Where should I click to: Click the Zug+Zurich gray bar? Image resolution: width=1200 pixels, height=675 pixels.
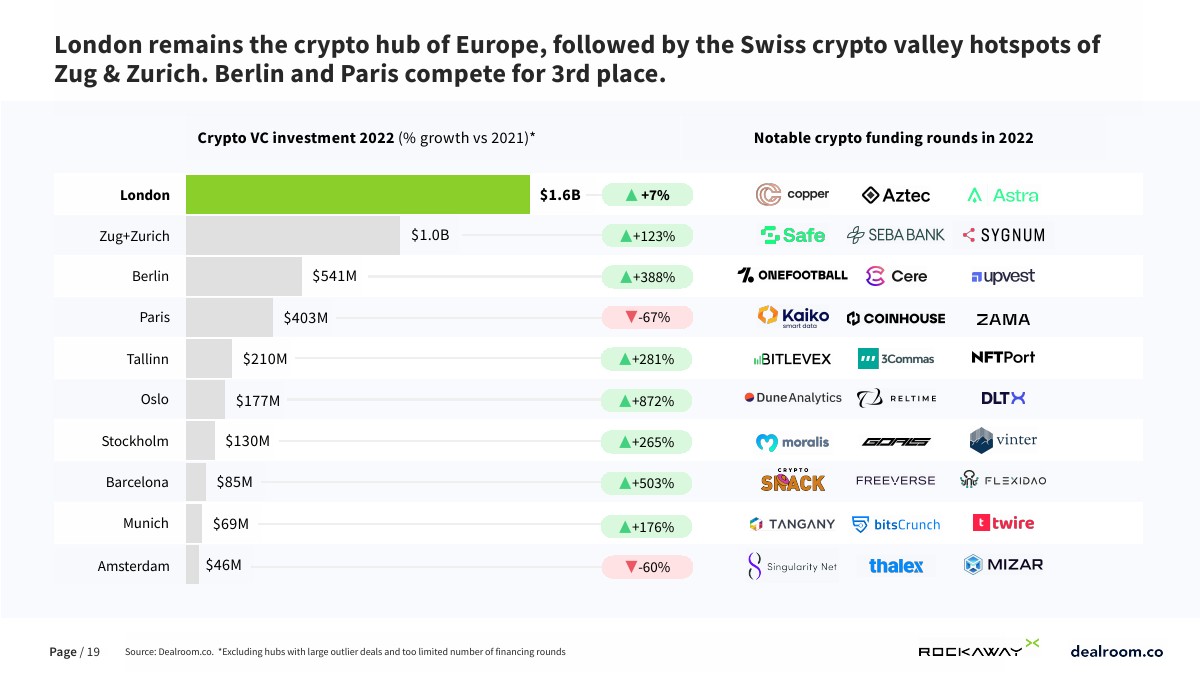tap(292, 236)
